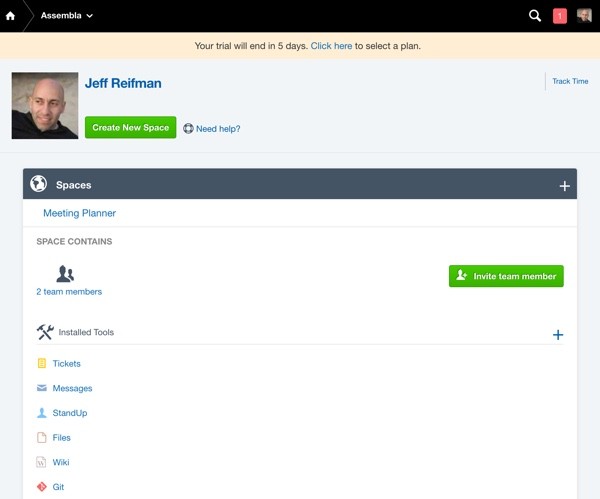The width and height of the screenshot is (600, 499).
Task: Open the Need help? link
Action: [x=218, y=129]
